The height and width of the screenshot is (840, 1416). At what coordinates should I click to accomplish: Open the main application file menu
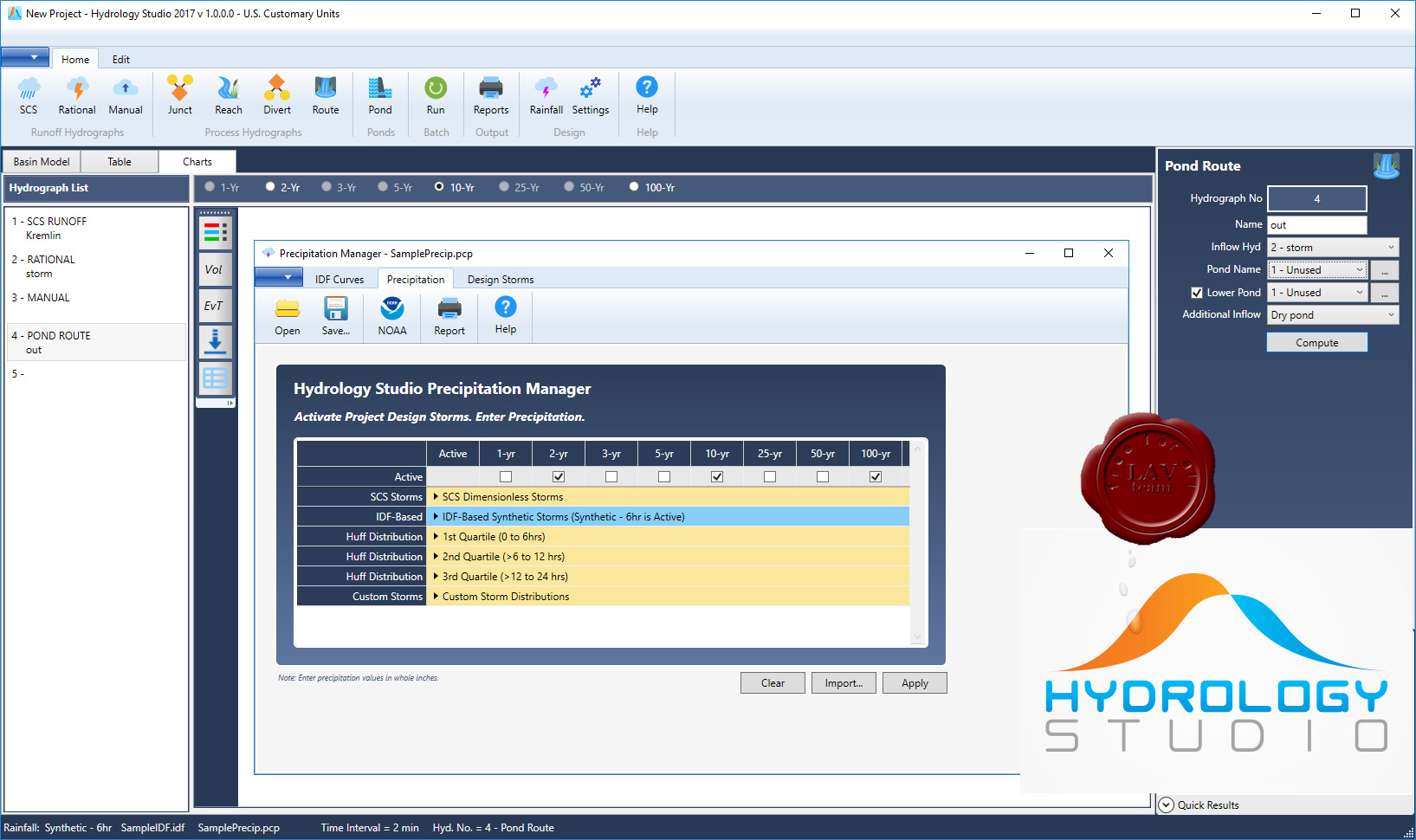[25, 58]
